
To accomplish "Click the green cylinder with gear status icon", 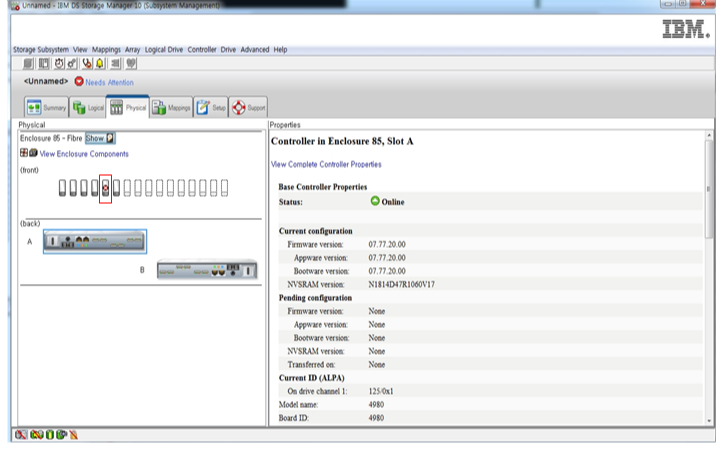I will pyautogui.click(x=61, y=435).
